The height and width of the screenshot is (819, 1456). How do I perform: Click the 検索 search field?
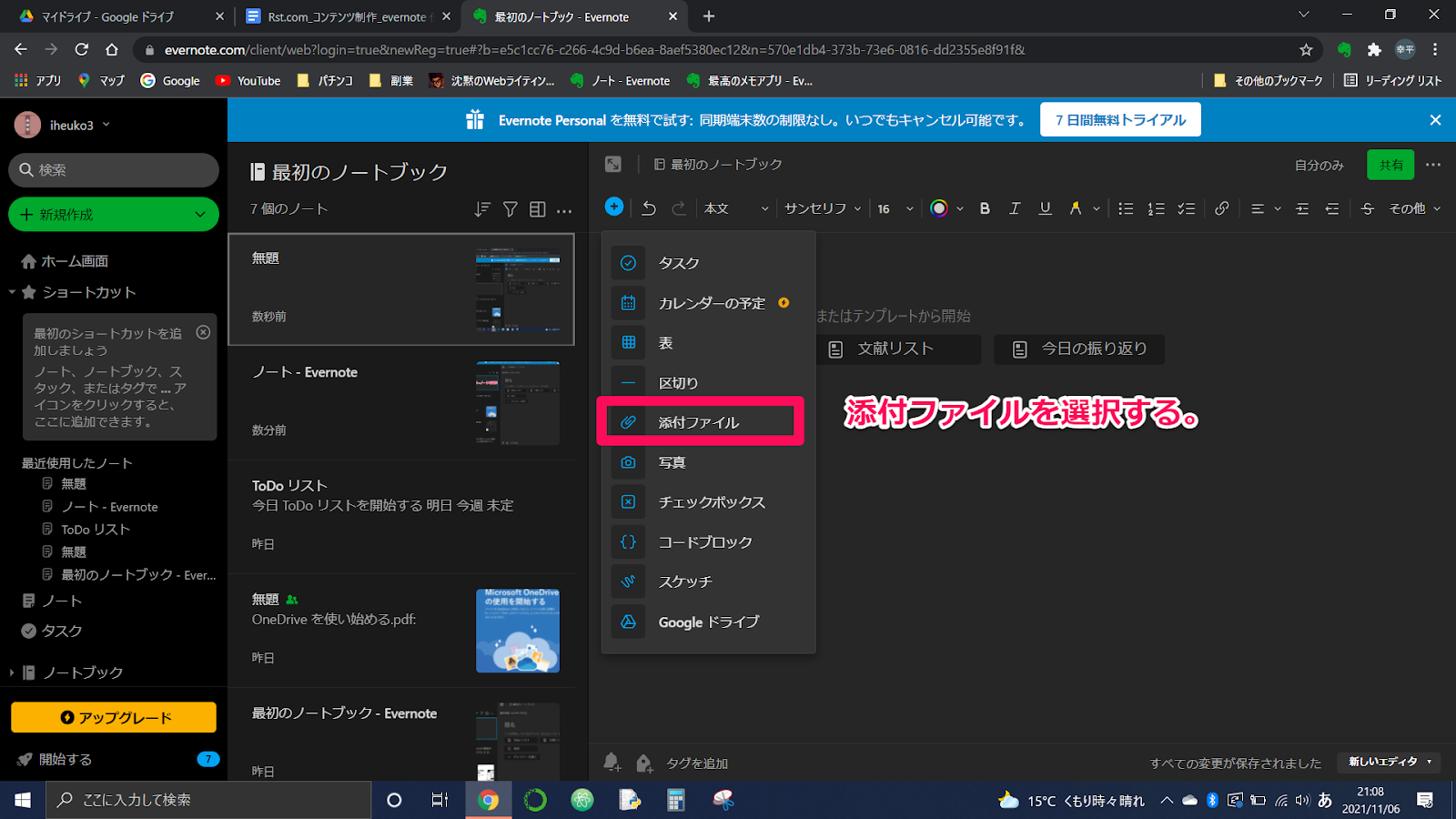pos(114,170)
